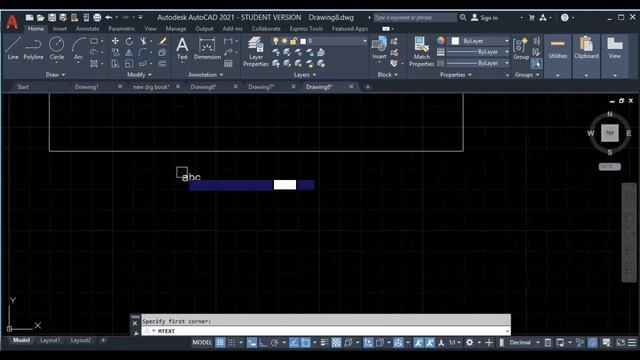Select the Stretch tool icon
Screen dimensions: 640x360
[116, 64]
